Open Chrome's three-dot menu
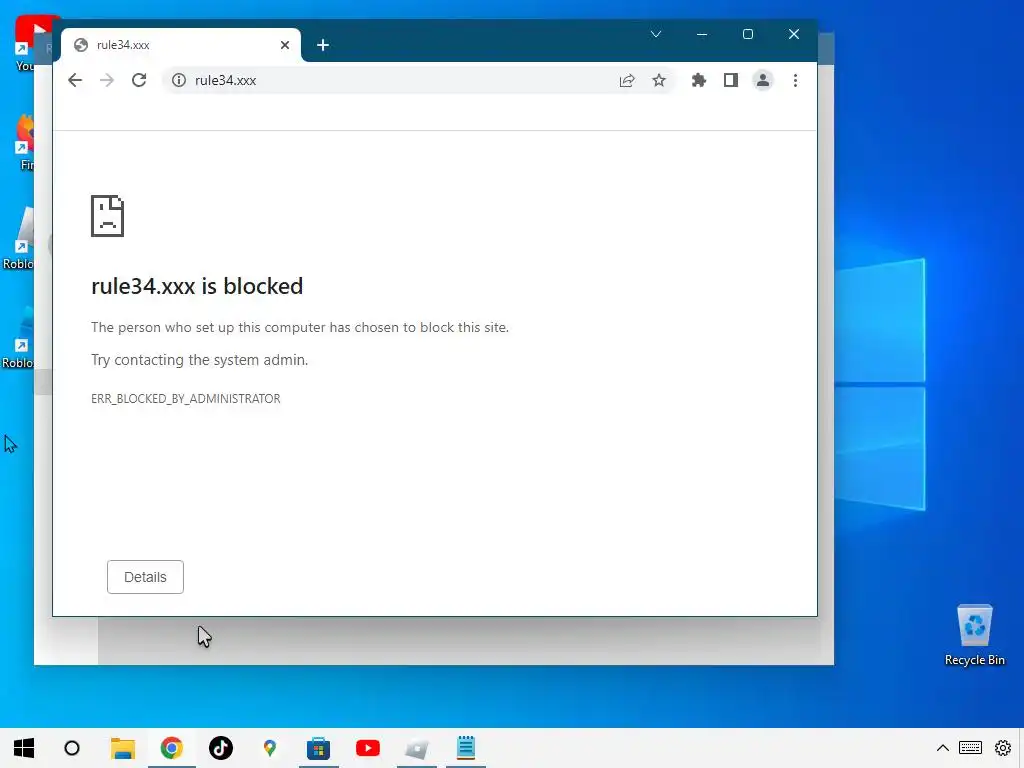 pyautogui.click(x=795, y=80)
